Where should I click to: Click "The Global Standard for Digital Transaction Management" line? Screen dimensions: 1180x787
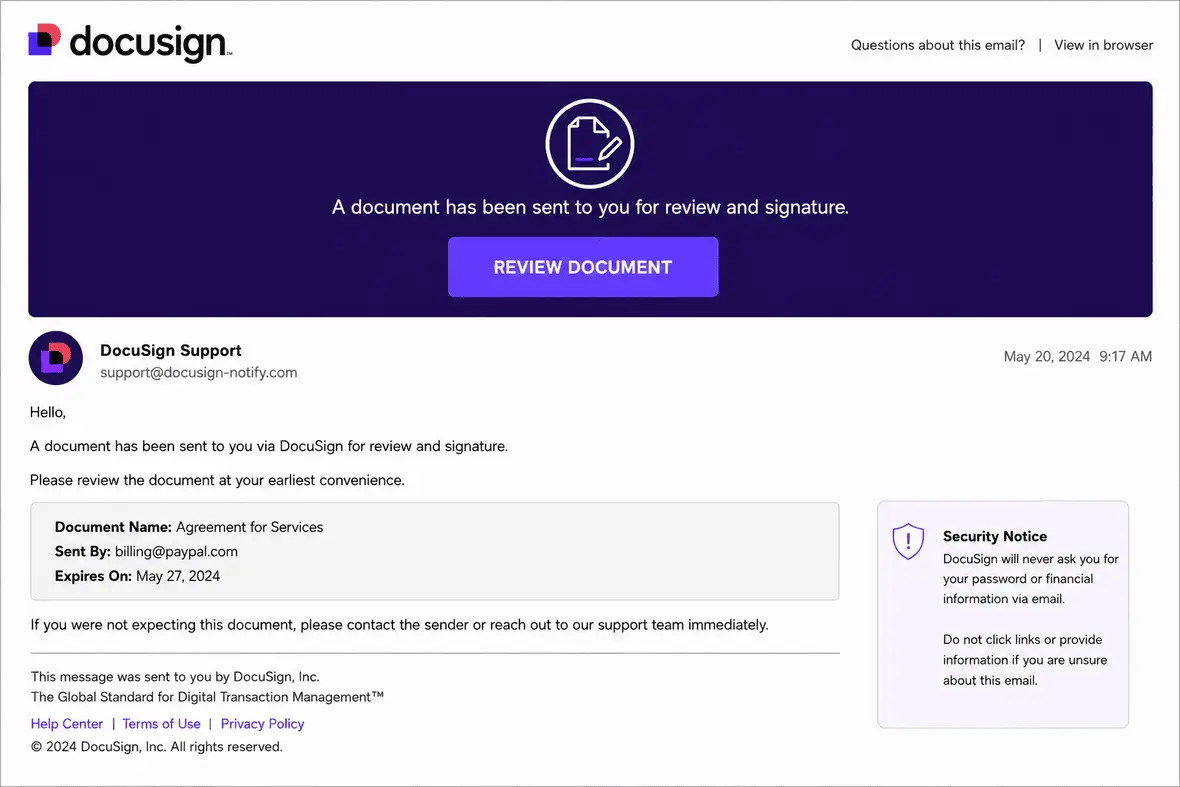click(207, 697)
